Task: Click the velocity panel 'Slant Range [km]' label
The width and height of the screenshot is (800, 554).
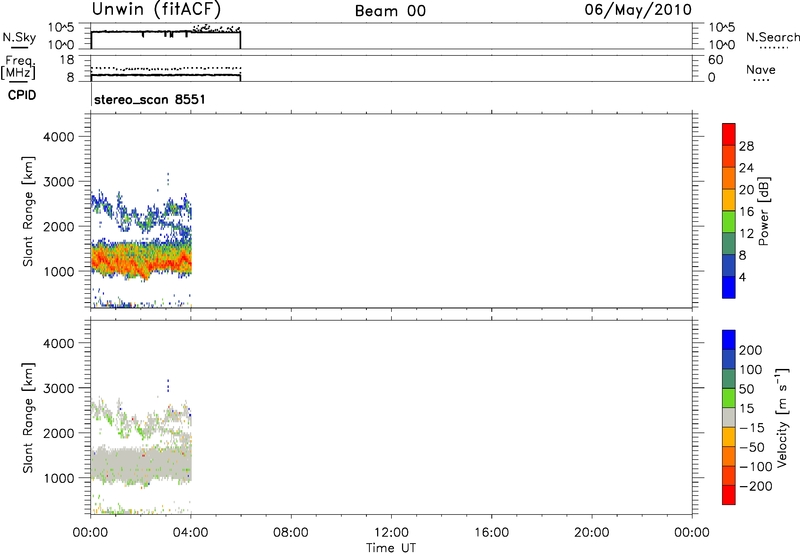Action: coord(29,418)
